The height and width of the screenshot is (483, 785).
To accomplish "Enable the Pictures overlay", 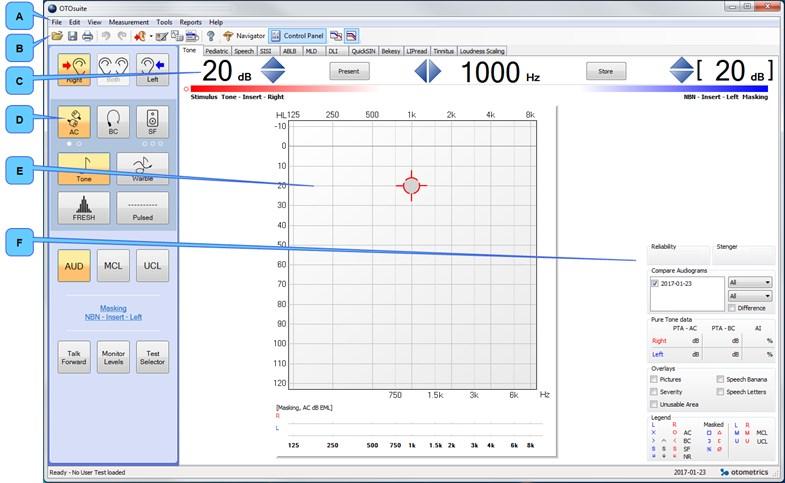I will click(654, 379).
